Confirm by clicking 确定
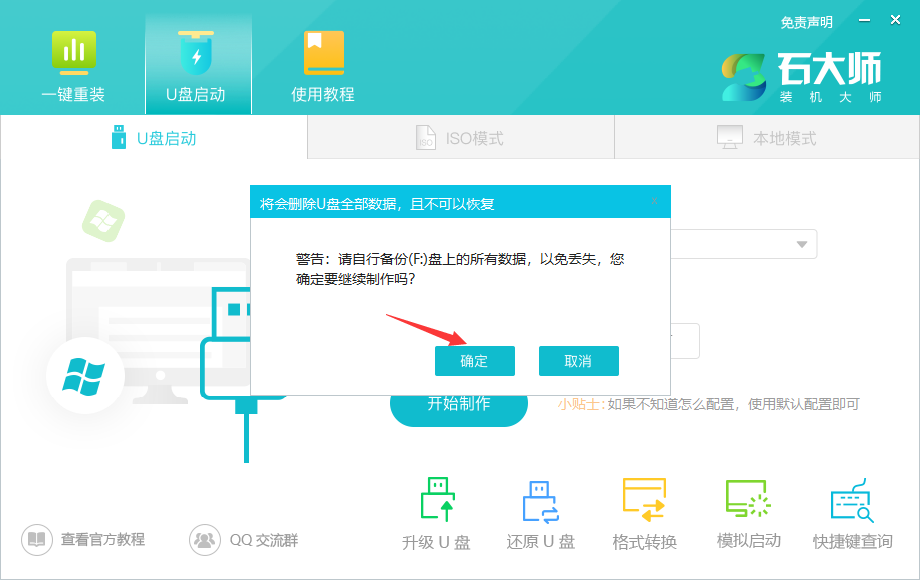 coord(475,361)
